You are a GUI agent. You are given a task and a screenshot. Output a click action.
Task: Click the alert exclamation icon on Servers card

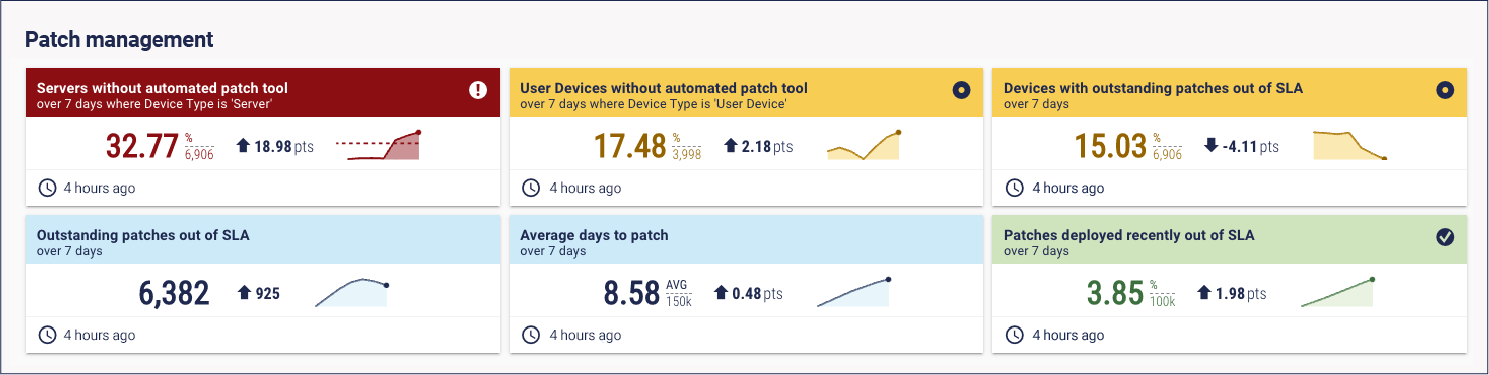pos(478,90)
